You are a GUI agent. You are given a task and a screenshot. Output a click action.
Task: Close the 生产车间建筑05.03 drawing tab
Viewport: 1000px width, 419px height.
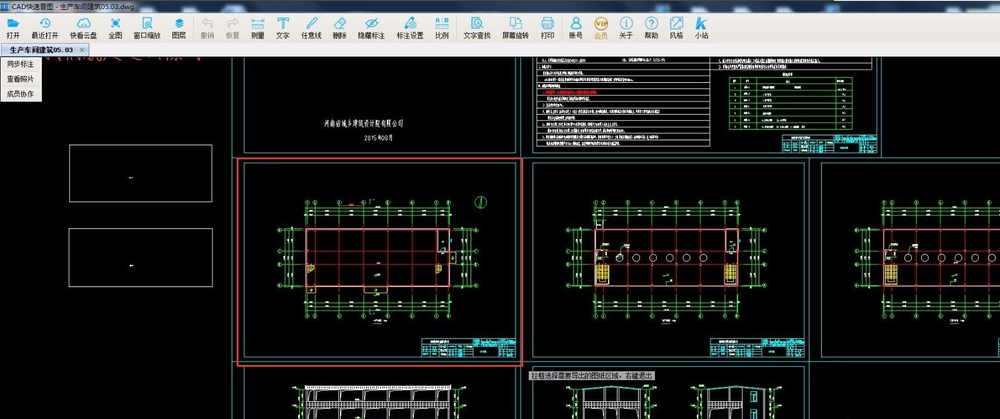coord(84,49)
